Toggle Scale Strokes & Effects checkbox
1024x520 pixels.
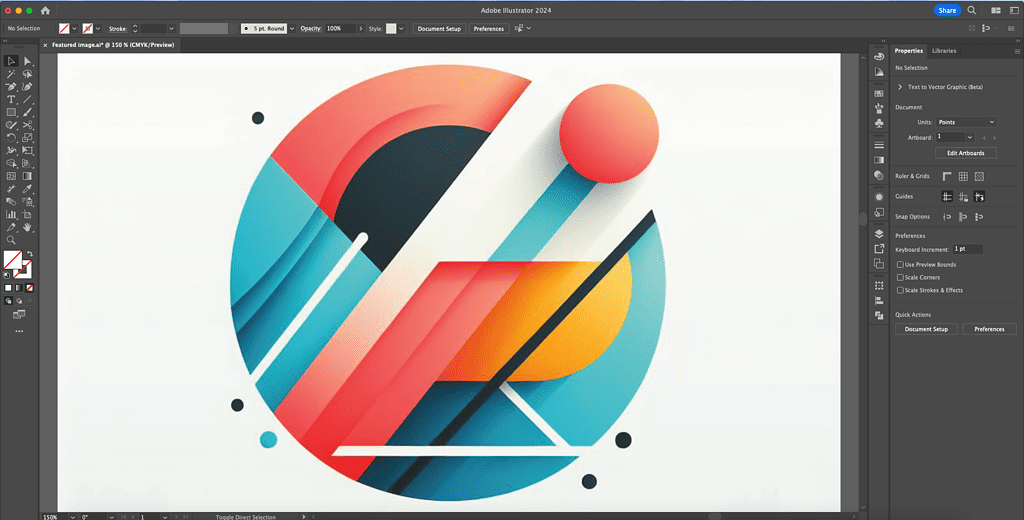900,290
